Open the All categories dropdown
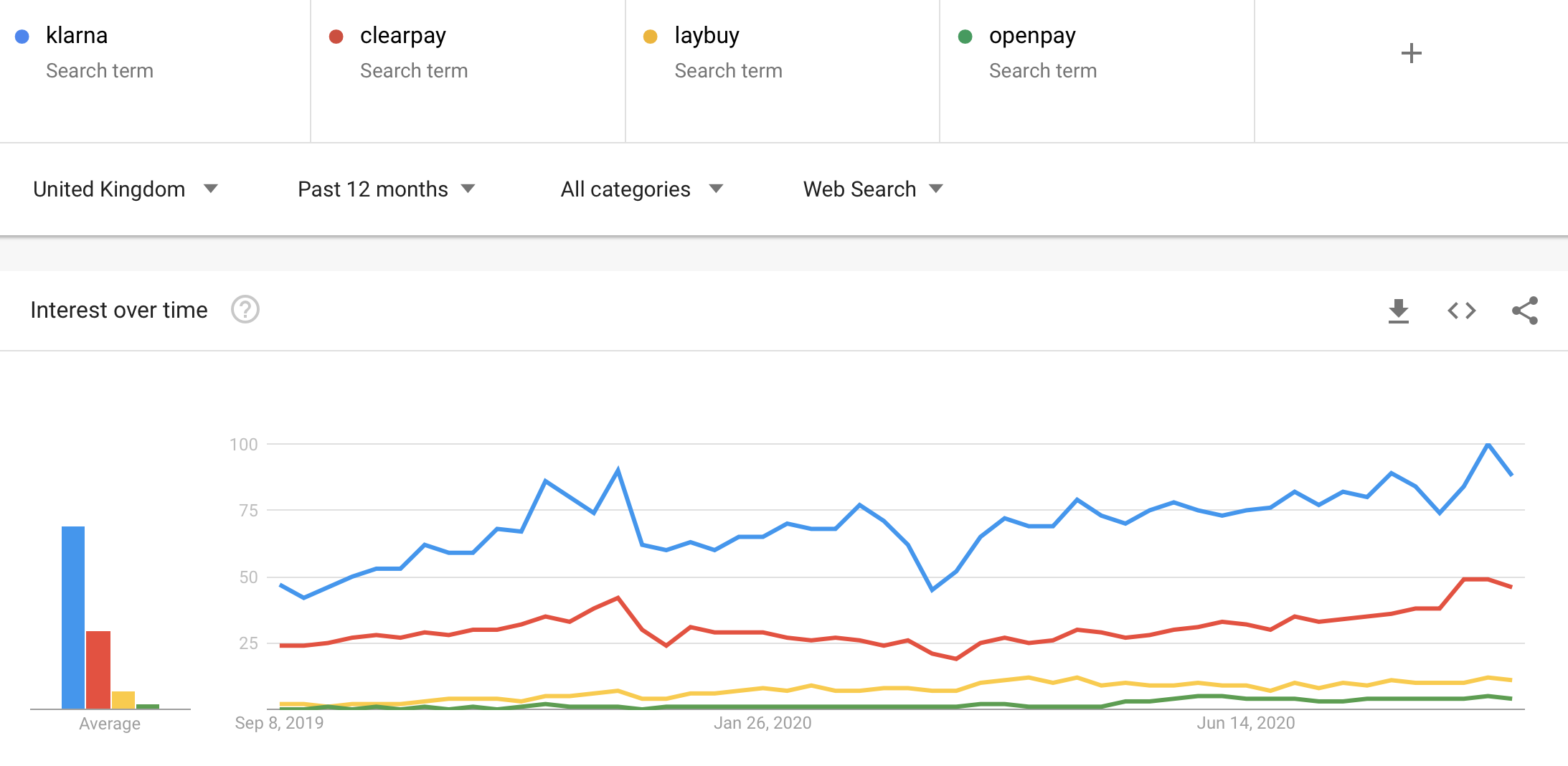The width and height of the screenshot is (1568, 766). (641, 189)
